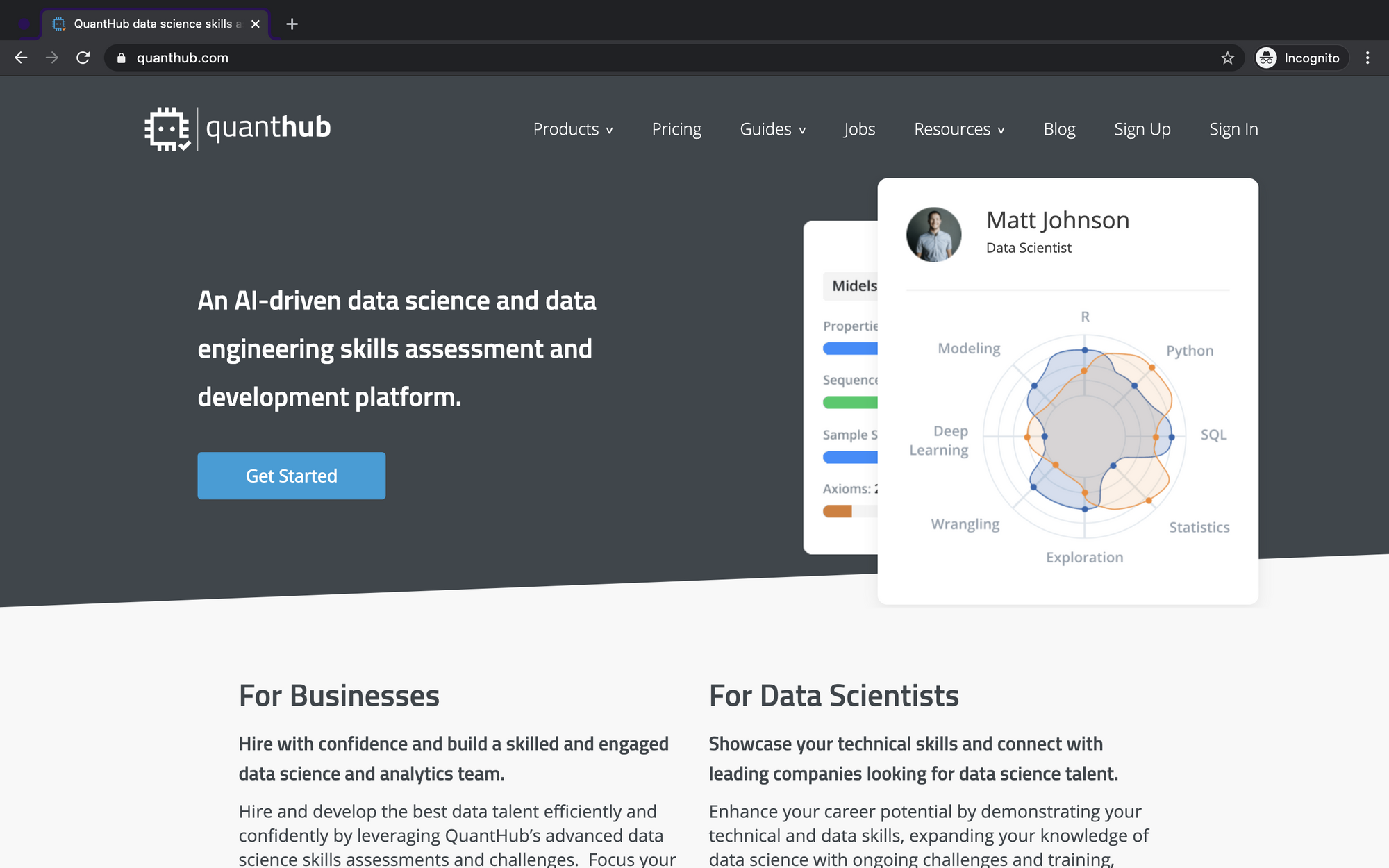Screen dimensions: 1389x868
Task: Click the lock icon in address bar
Action: [122, 58]
